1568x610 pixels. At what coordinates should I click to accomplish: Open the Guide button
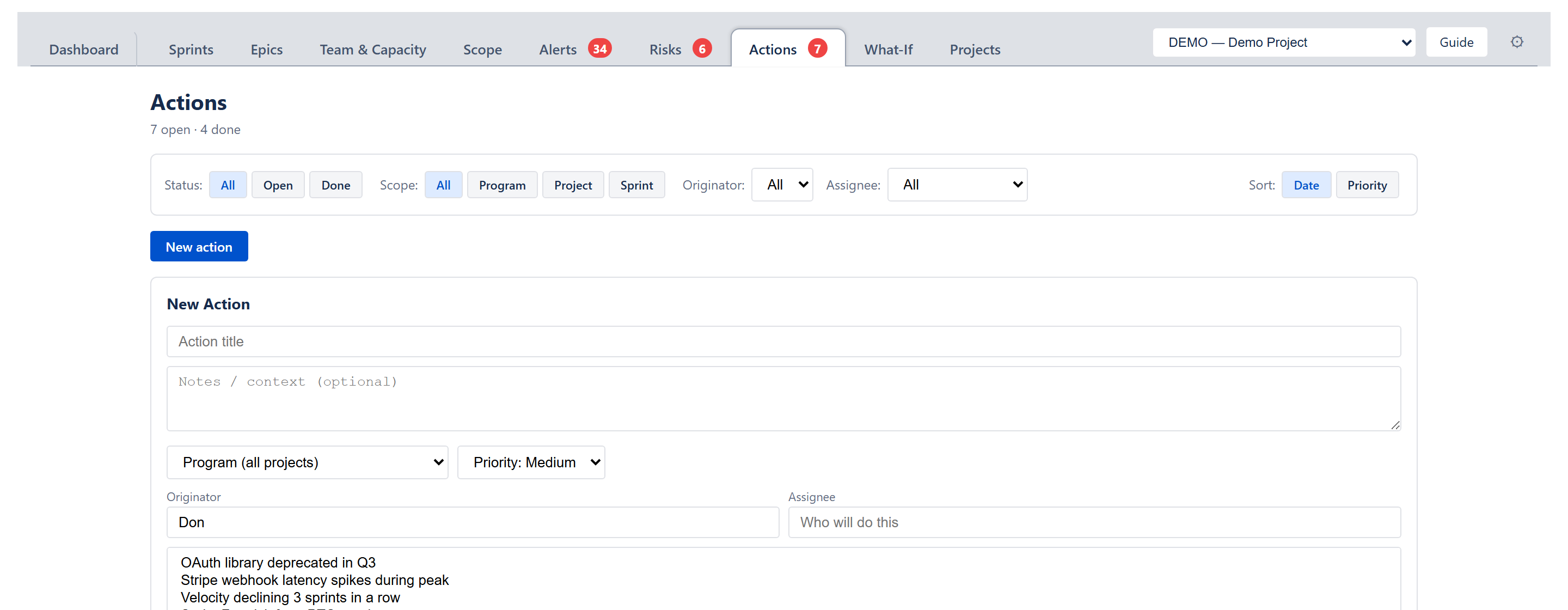click(x=1456, y=42)
